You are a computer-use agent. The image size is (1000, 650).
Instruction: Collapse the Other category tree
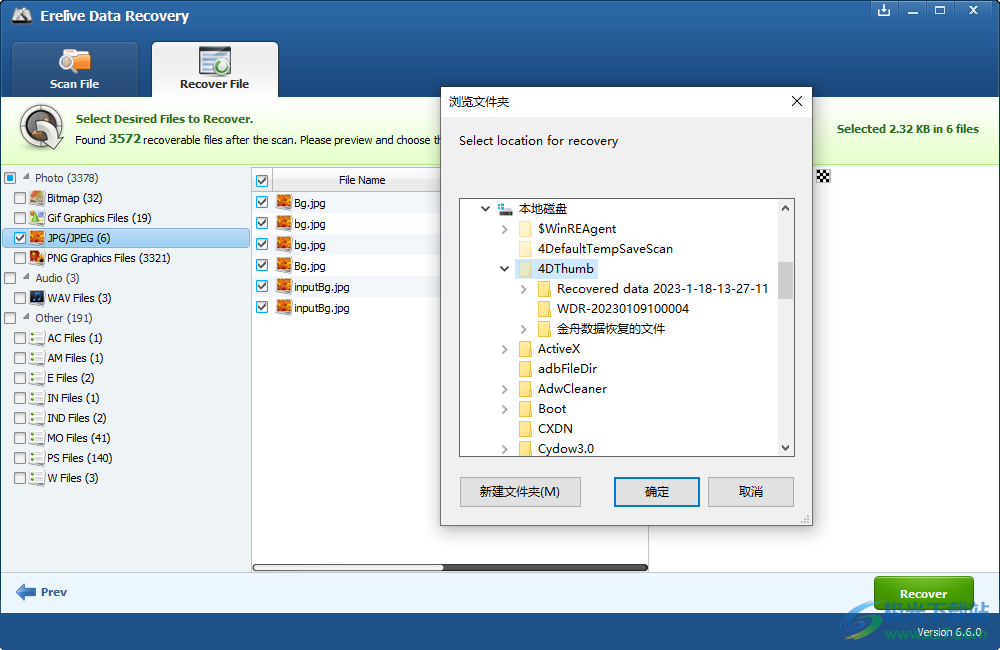26,317
